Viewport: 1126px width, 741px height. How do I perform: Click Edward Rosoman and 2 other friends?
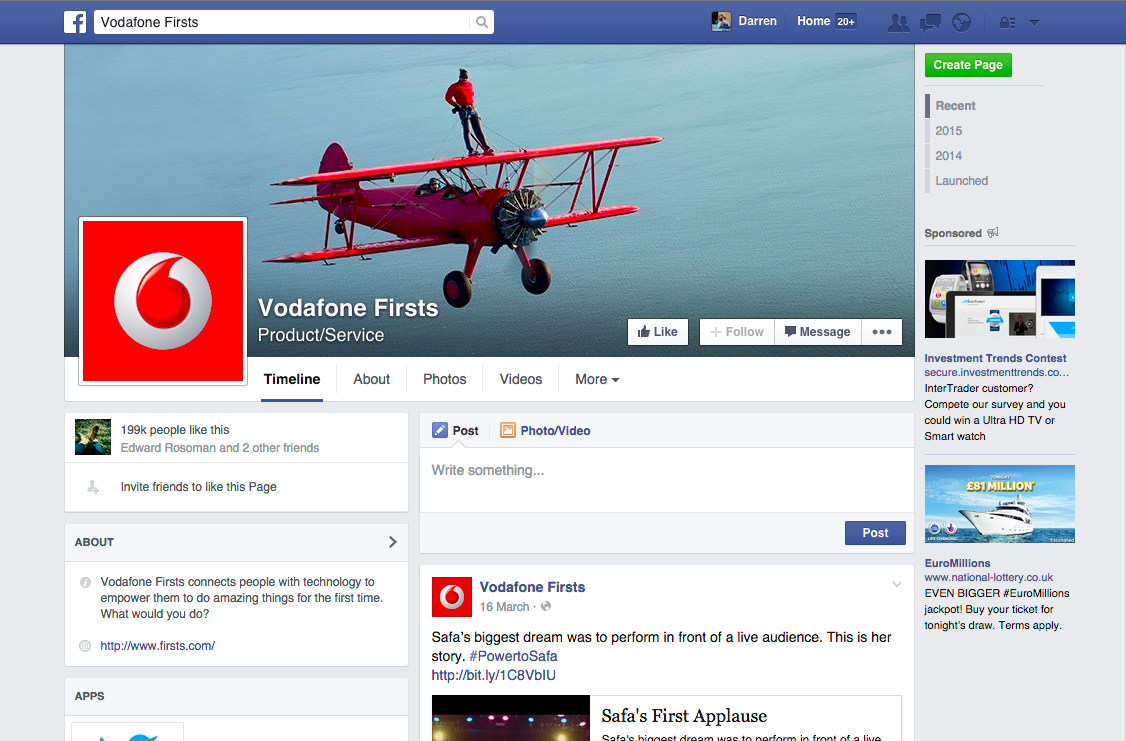click(220, 447)
